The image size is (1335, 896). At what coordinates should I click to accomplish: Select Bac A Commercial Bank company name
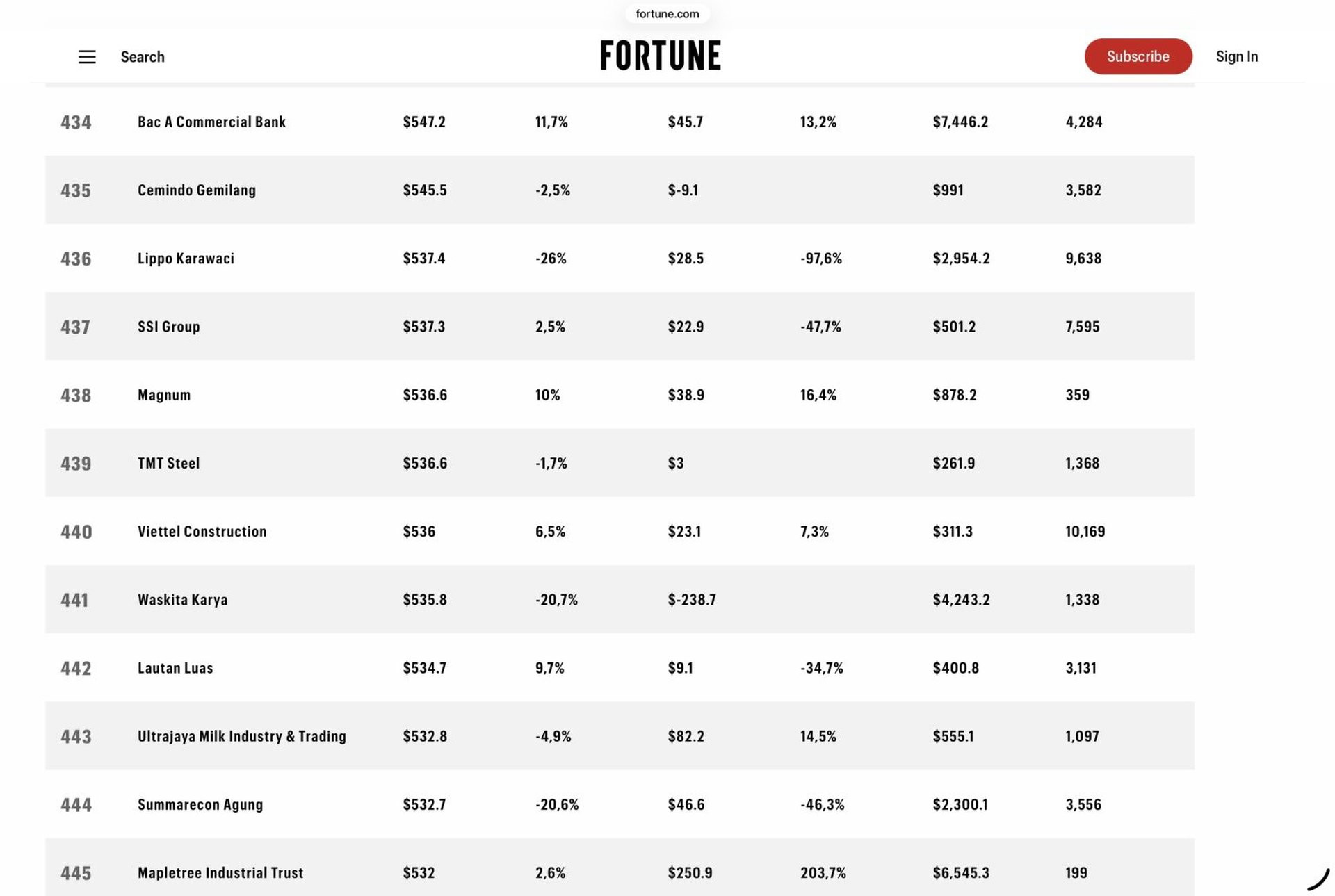coord(211,122)
